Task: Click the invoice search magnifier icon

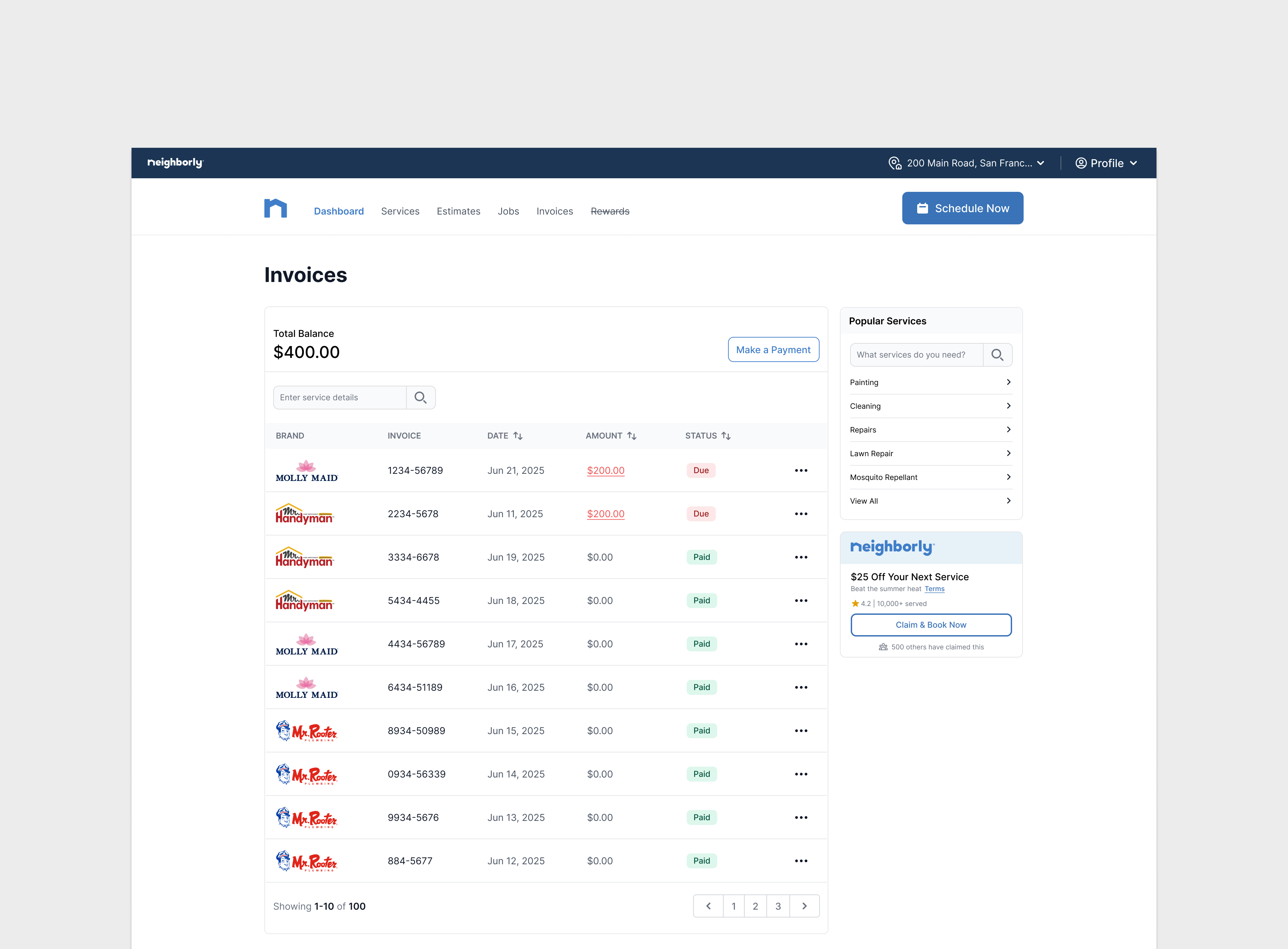Action: click(421, 398)
